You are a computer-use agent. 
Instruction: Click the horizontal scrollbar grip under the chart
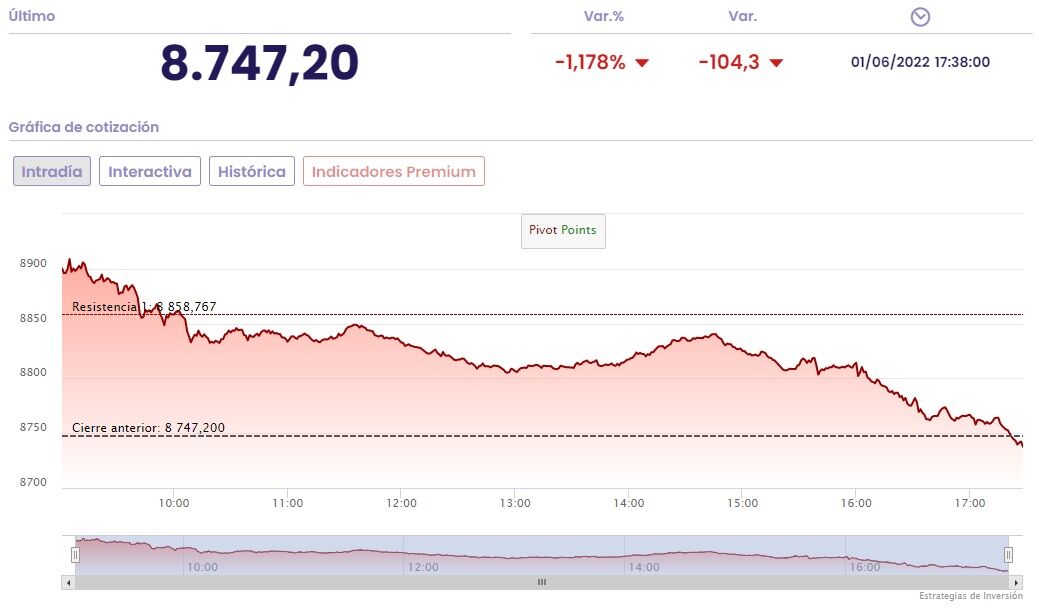click(542, 582)
